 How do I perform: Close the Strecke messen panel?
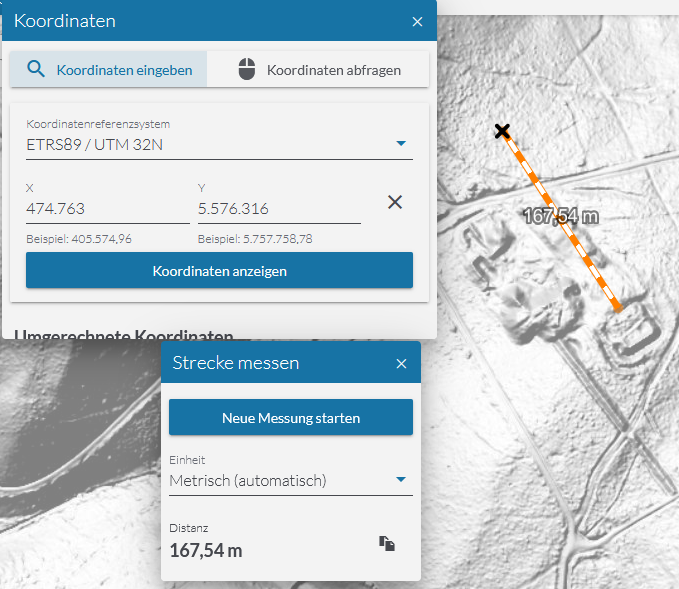401,364
